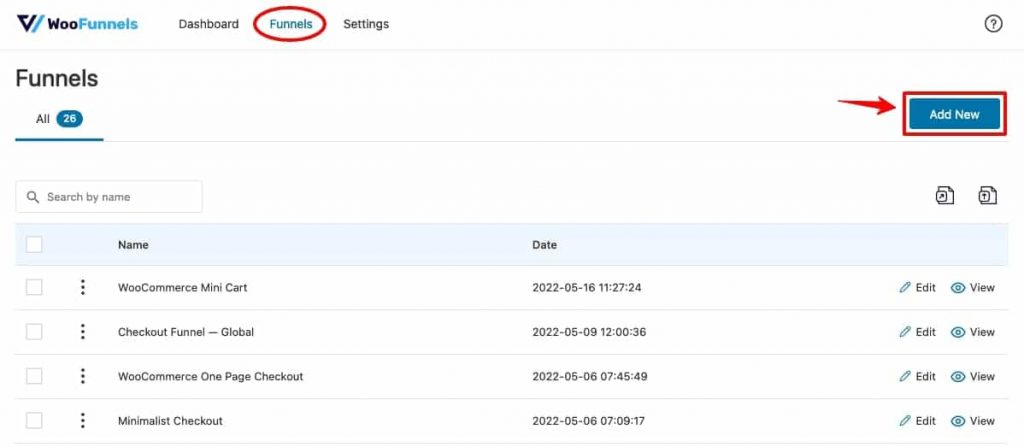Check the Minimalist Checkout row checkbox
The image size is (1024, 447).
point(34,420)
